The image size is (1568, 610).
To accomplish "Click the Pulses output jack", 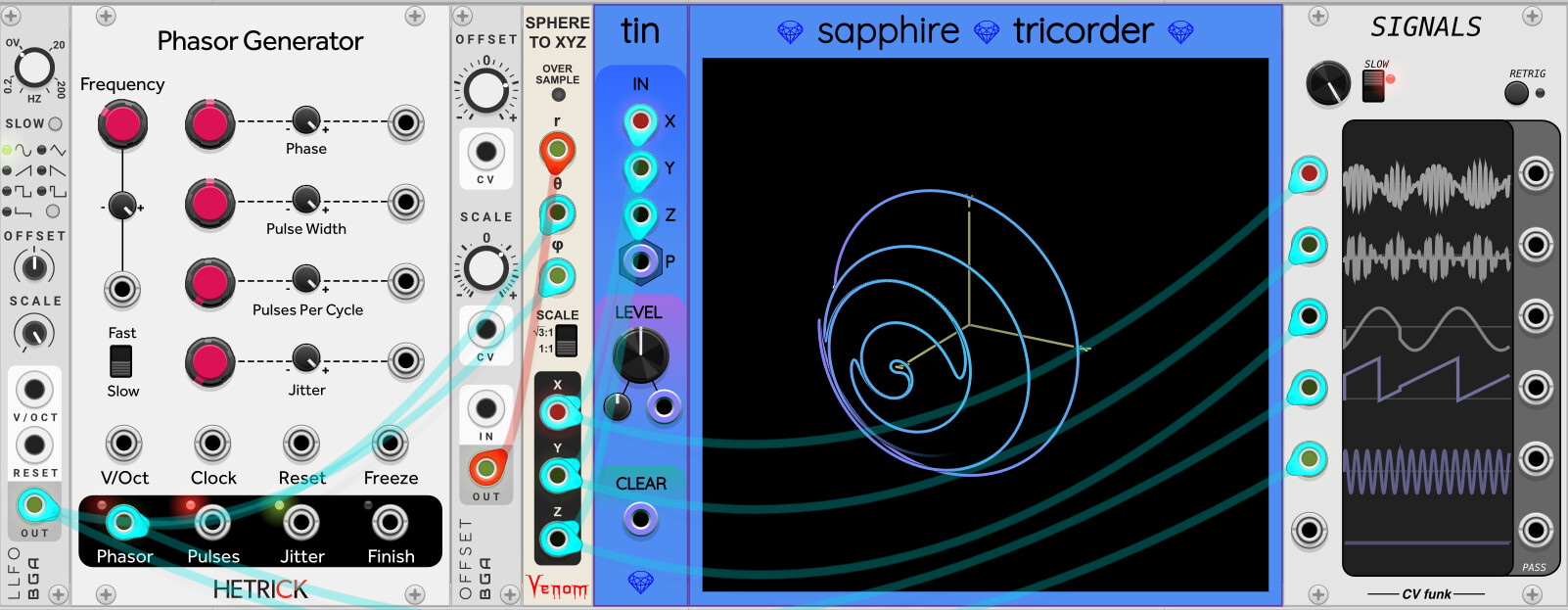I will point(212,522).
